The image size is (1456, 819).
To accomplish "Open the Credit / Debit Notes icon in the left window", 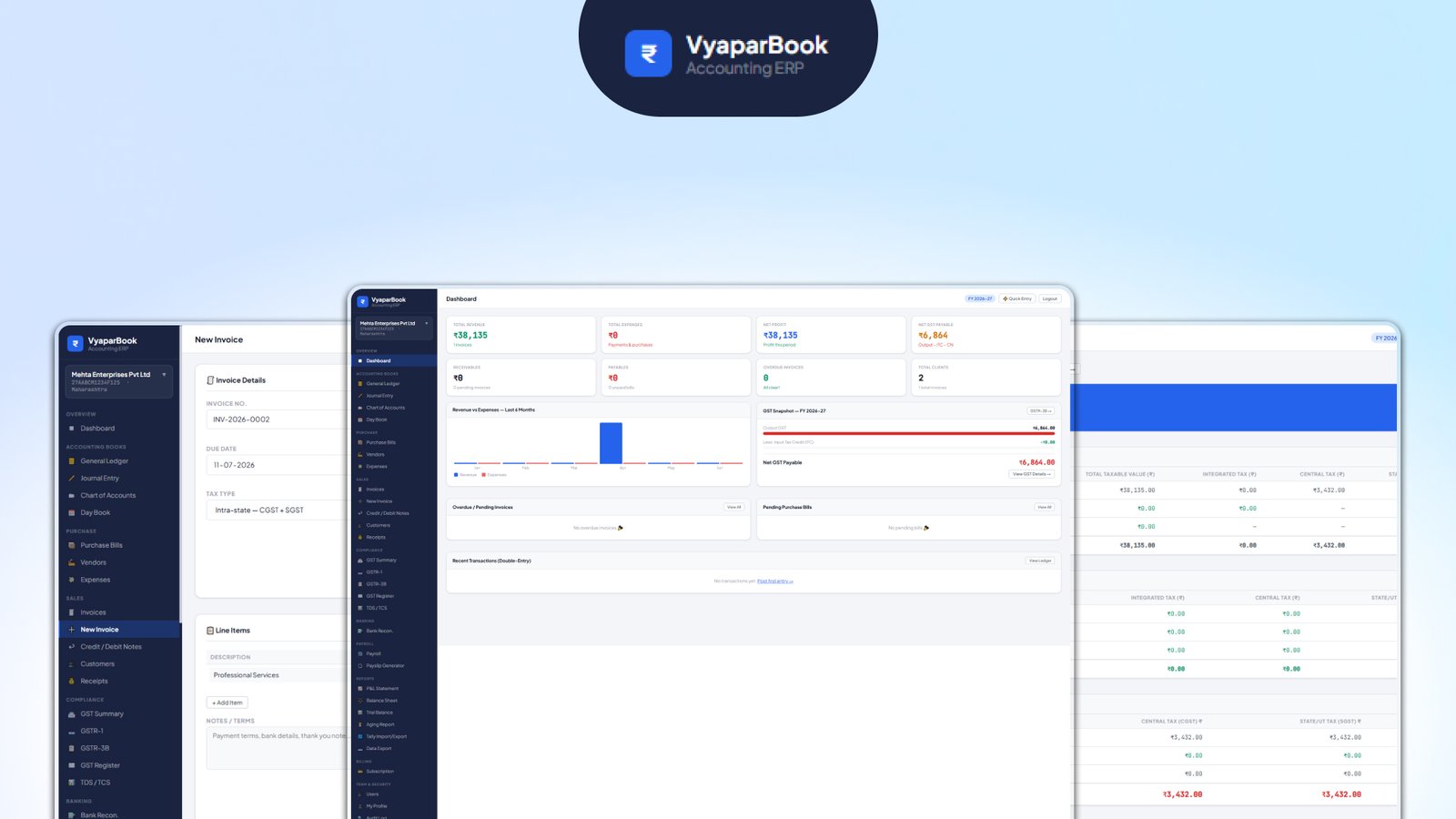I will [x=72, y=647].
